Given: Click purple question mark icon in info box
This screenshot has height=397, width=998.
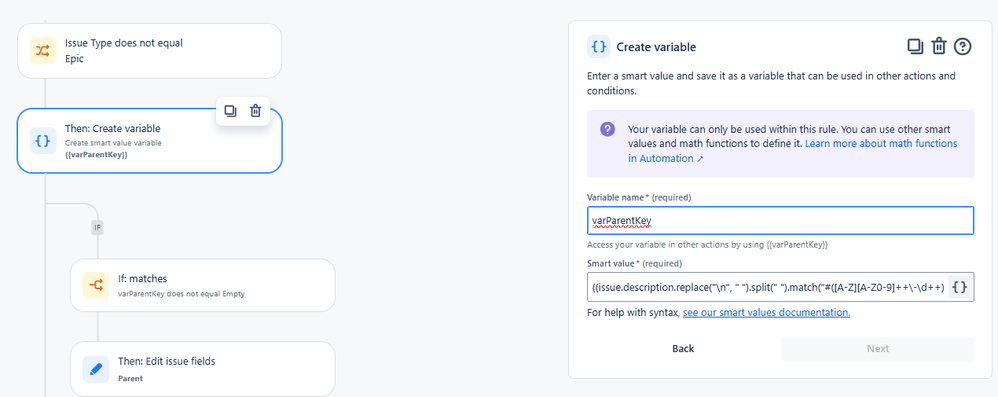Looking at the screenshot, I should pos(607,129).
